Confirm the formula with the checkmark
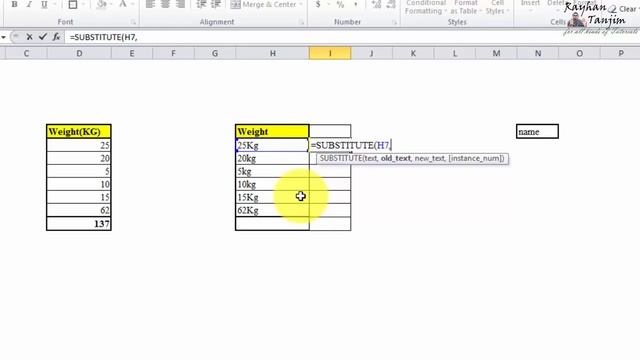This screenshot has height=360, width=640. coord(42,37)
